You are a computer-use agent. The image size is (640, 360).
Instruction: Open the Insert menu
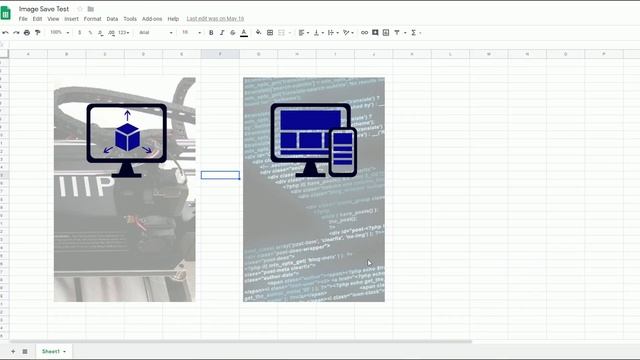[71, 19]
